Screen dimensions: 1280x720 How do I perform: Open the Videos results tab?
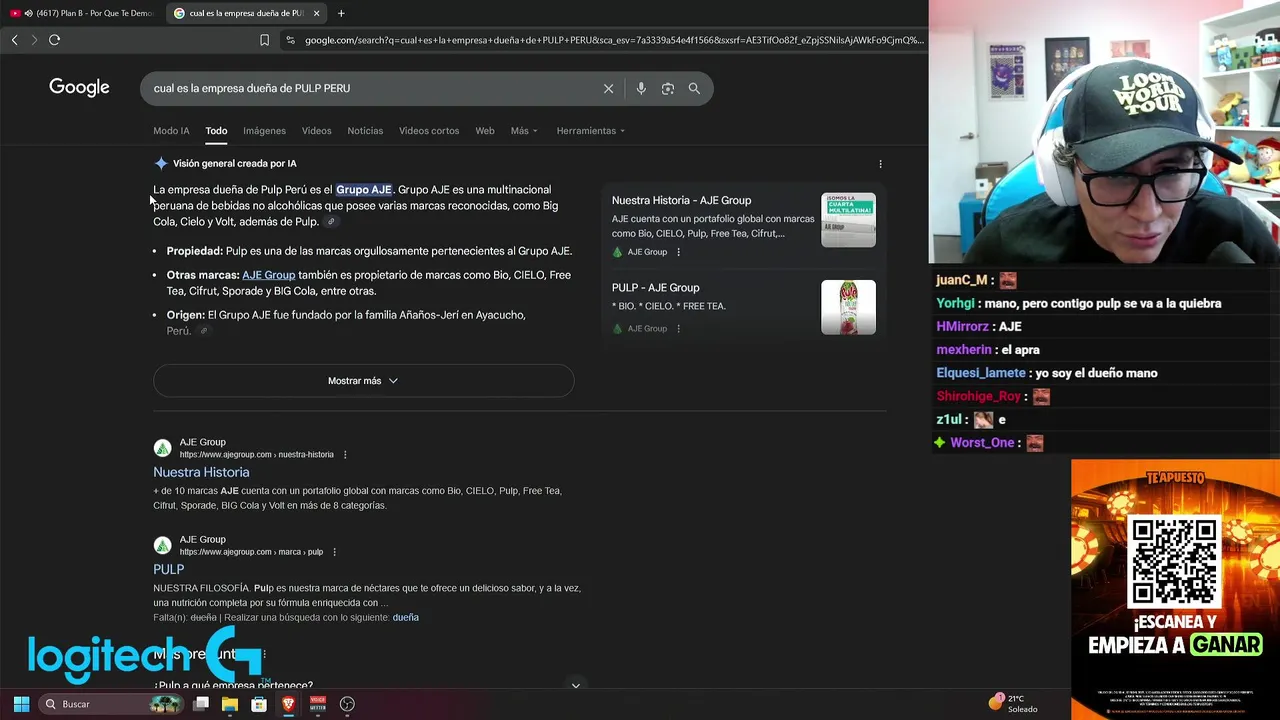click(316, 131)
